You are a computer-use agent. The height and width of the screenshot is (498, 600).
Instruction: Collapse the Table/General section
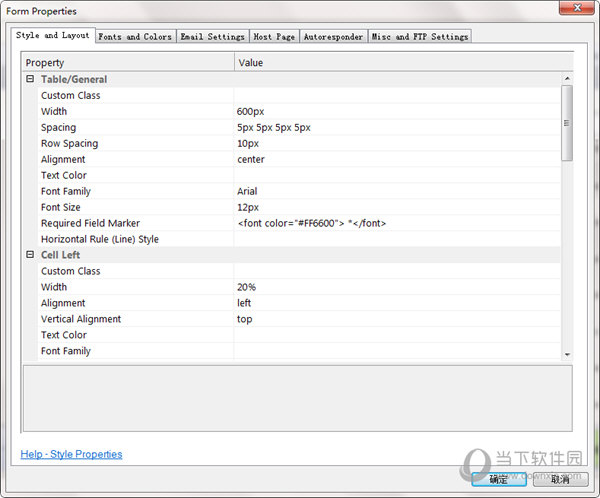(x=30, y=79)
